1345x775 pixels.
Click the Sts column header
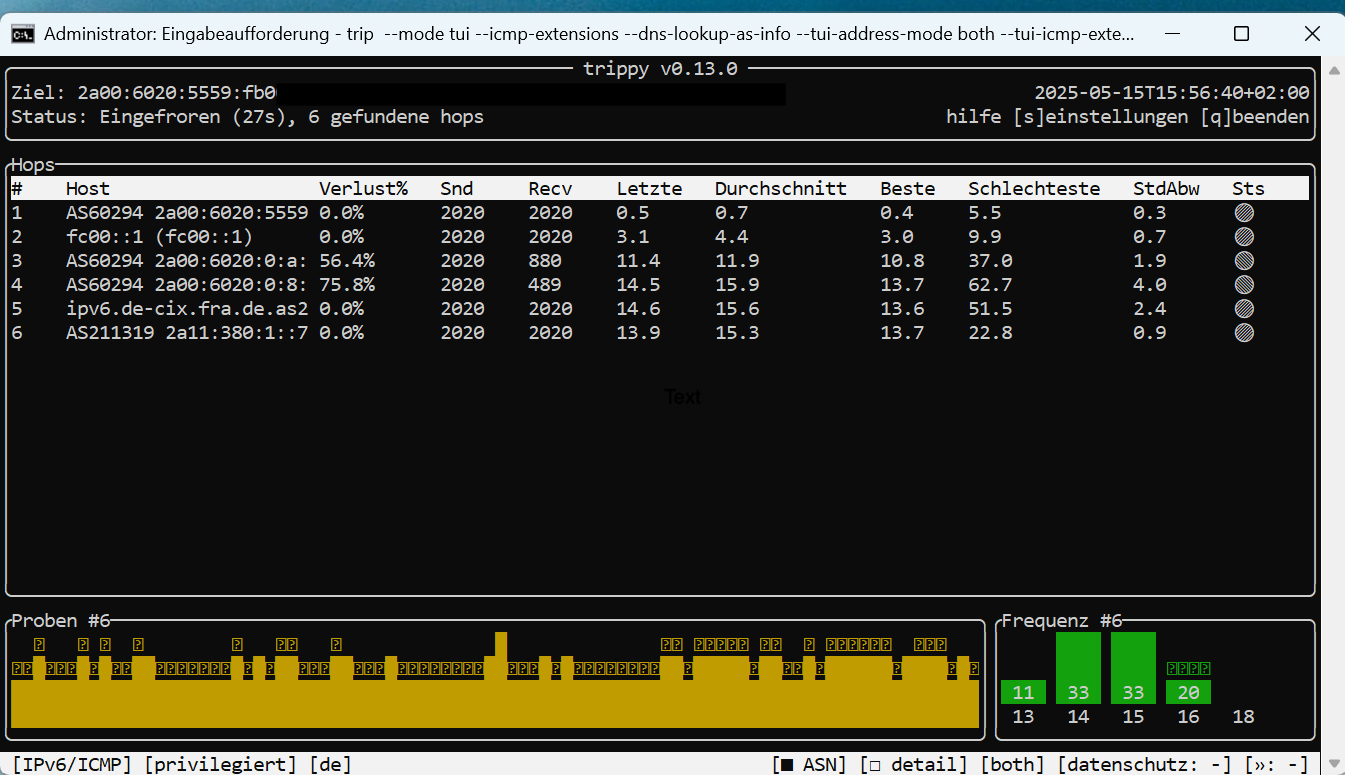click(x=1248, y=188)
